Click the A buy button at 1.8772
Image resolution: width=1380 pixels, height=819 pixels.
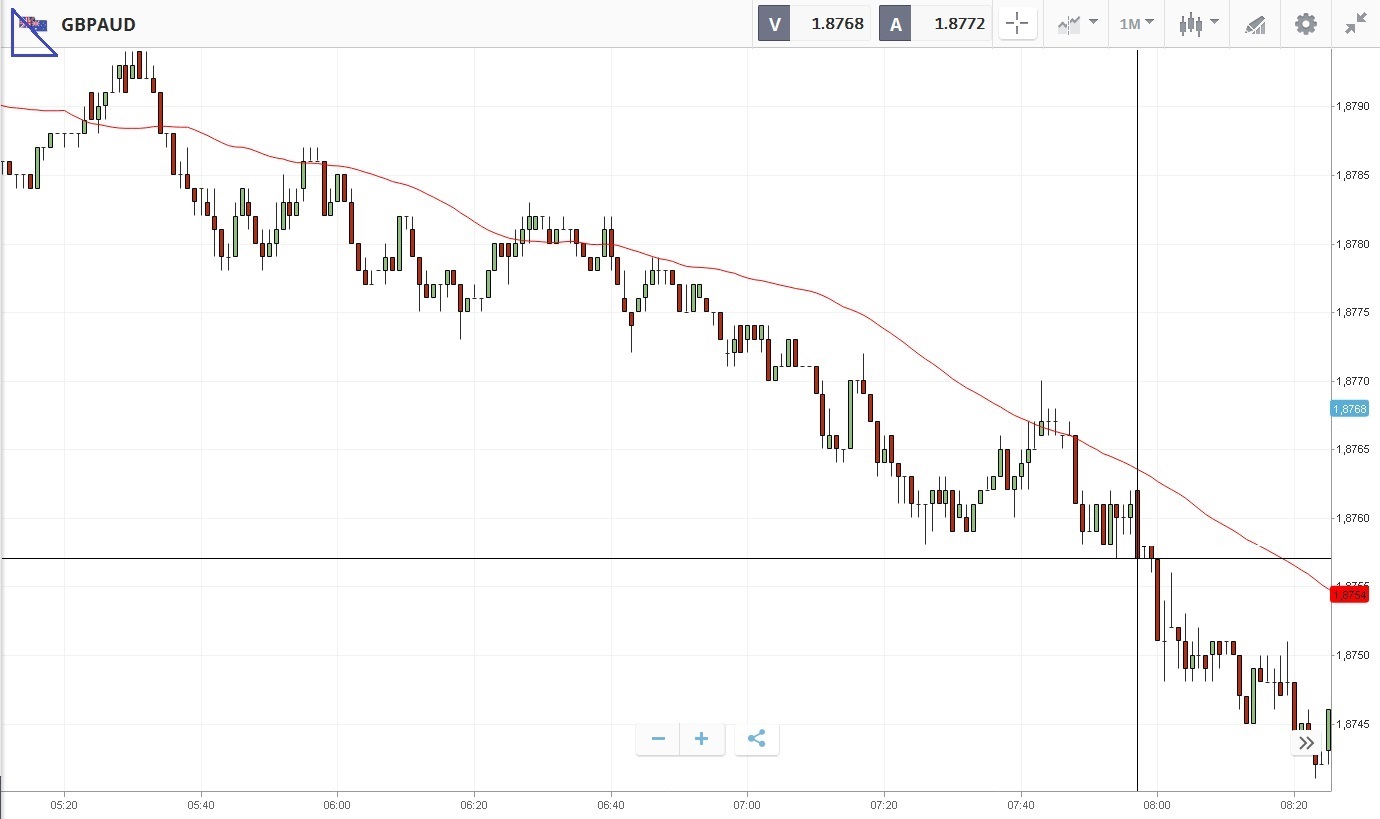click(936, 24)
